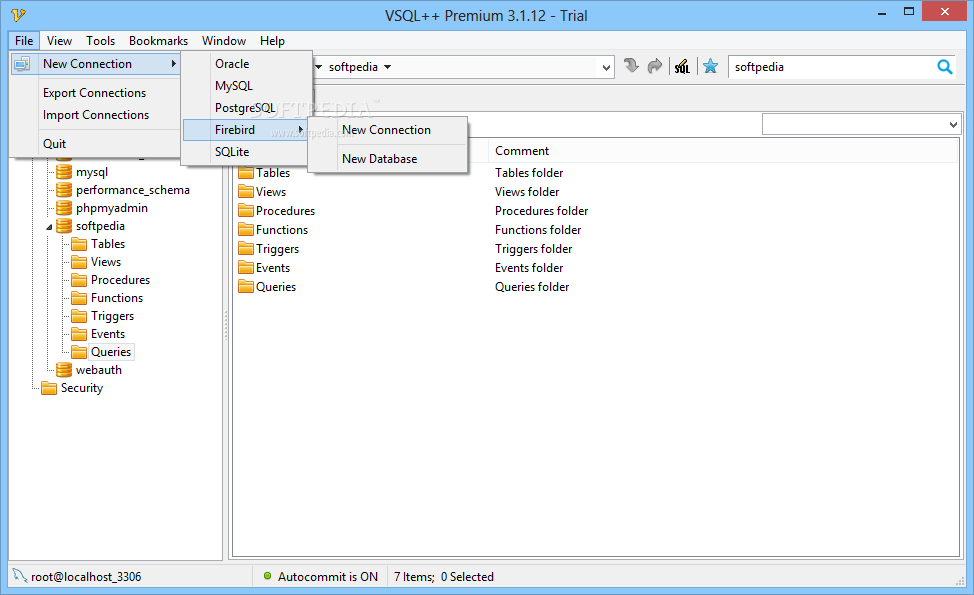Click the bookmark star icon

711,66
